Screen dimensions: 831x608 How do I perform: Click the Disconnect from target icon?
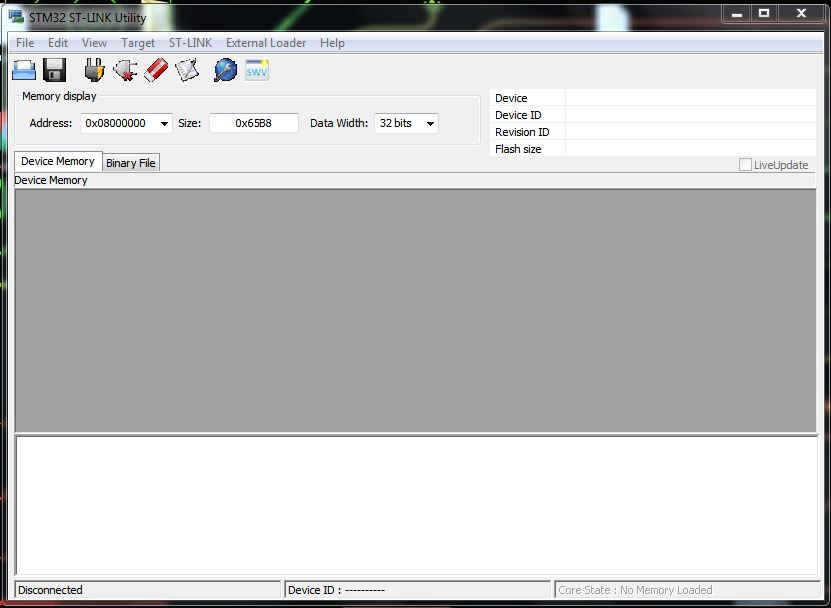(125, 70)
